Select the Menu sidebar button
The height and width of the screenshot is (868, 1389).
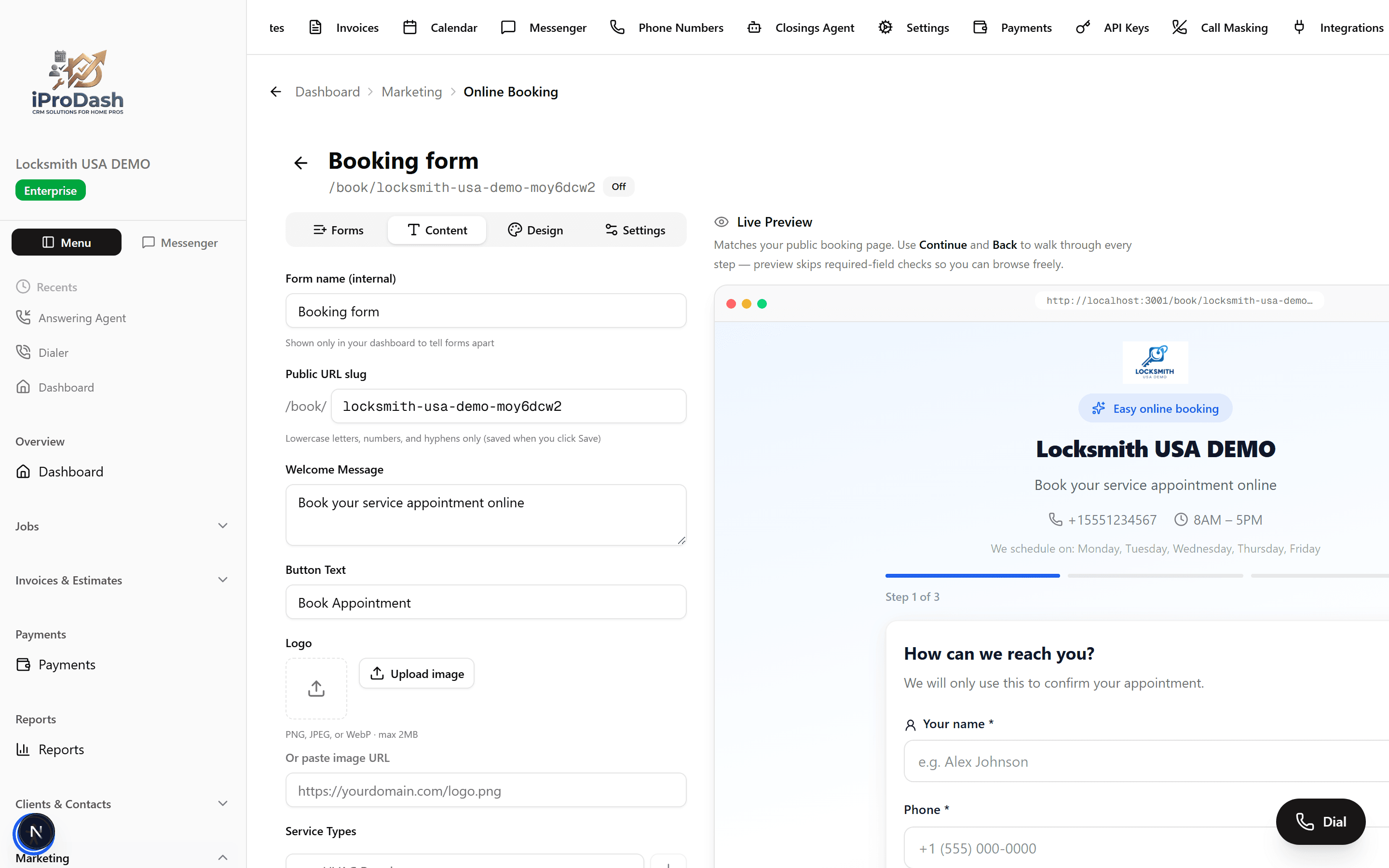click(67, 242)
